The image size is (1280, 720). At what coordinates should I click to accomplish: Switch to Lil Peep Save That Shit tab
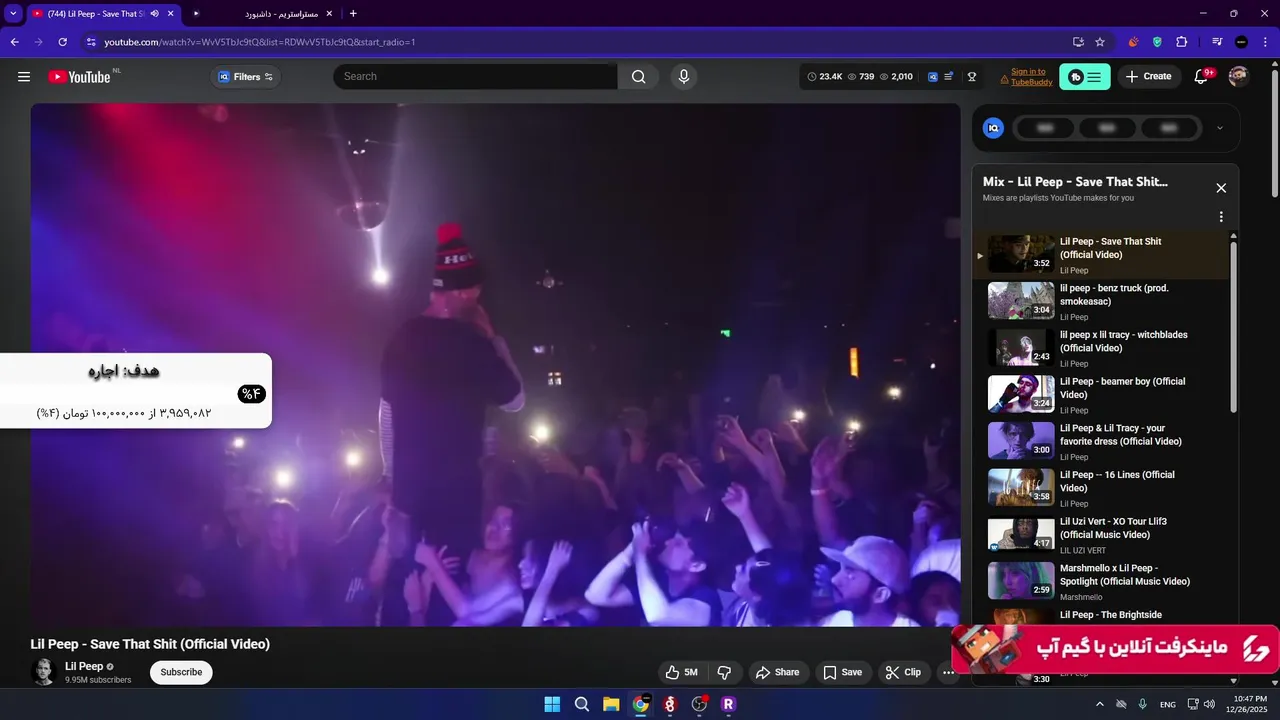pos(90,14)
